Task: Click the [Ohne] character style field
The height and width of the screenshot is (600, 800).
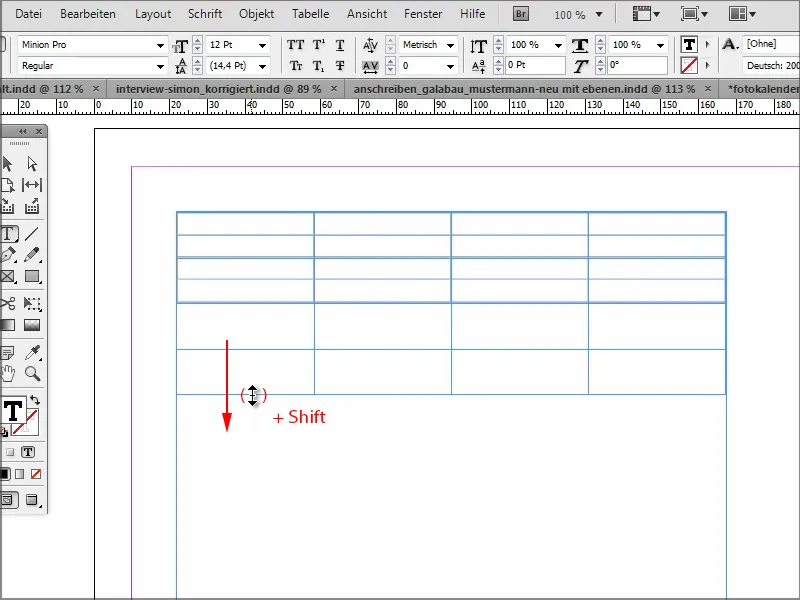Action: (771, 44)
